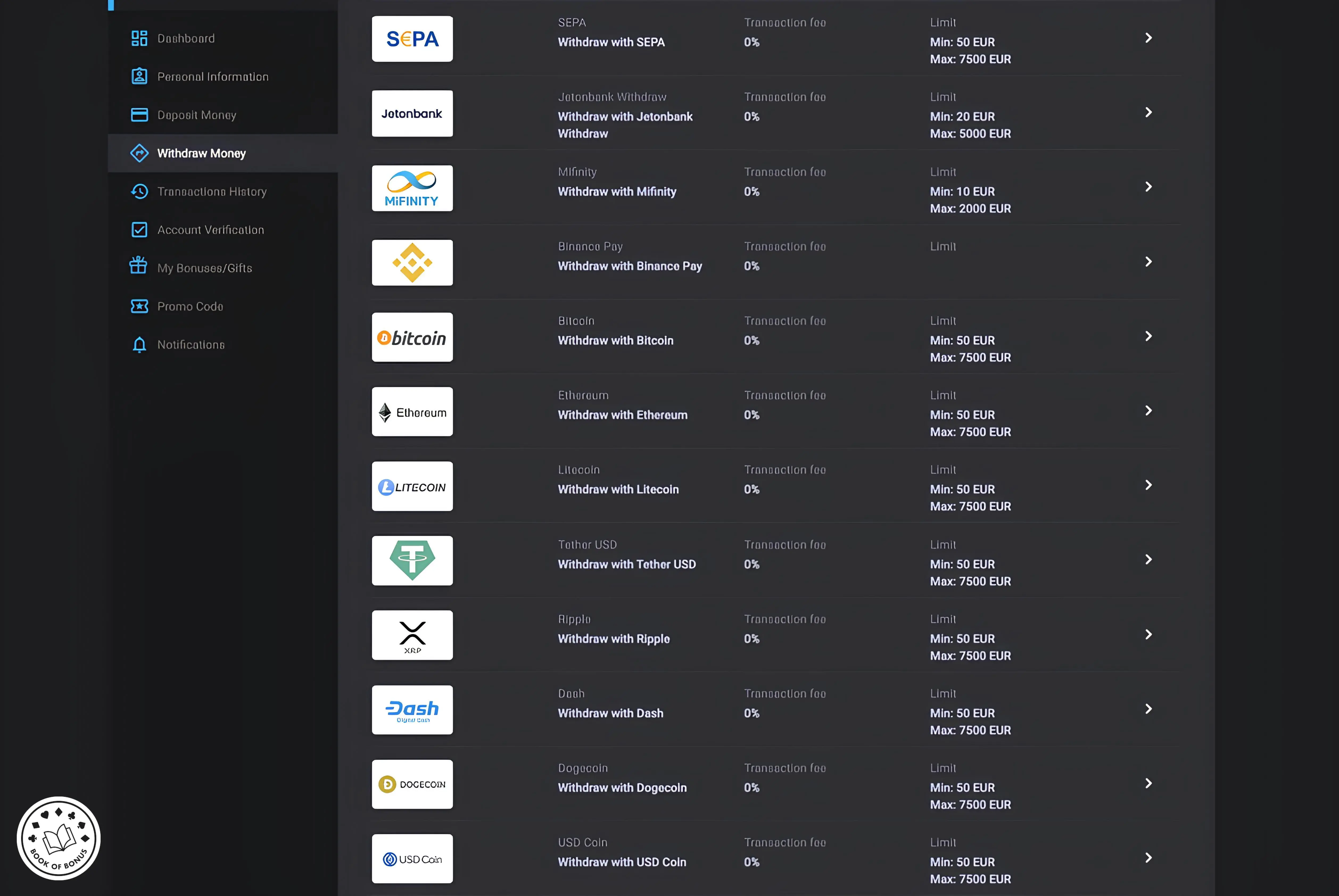Click the Transactions History clock icon
Image resolution: width=1339 pixels, height=896 pixels.
[x=139, y=192]
